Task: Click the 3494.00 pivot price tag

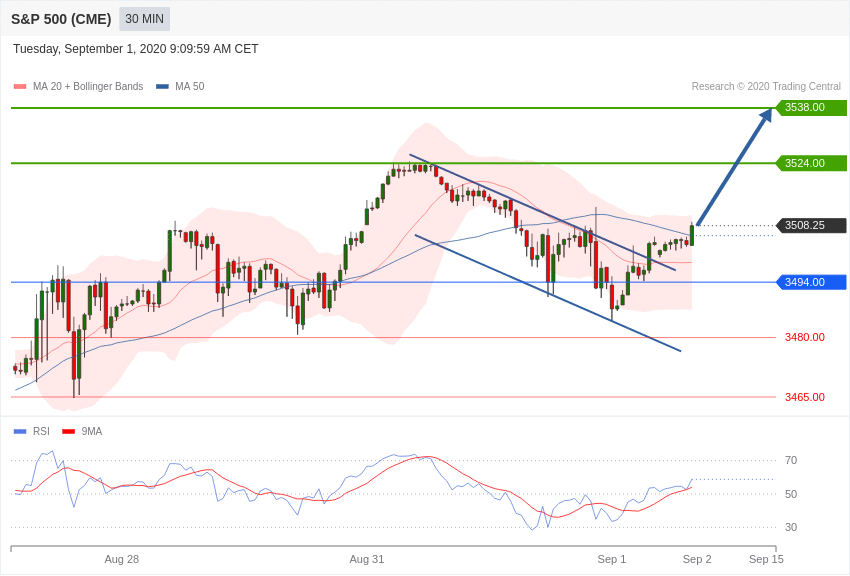Action: point(811,282)
